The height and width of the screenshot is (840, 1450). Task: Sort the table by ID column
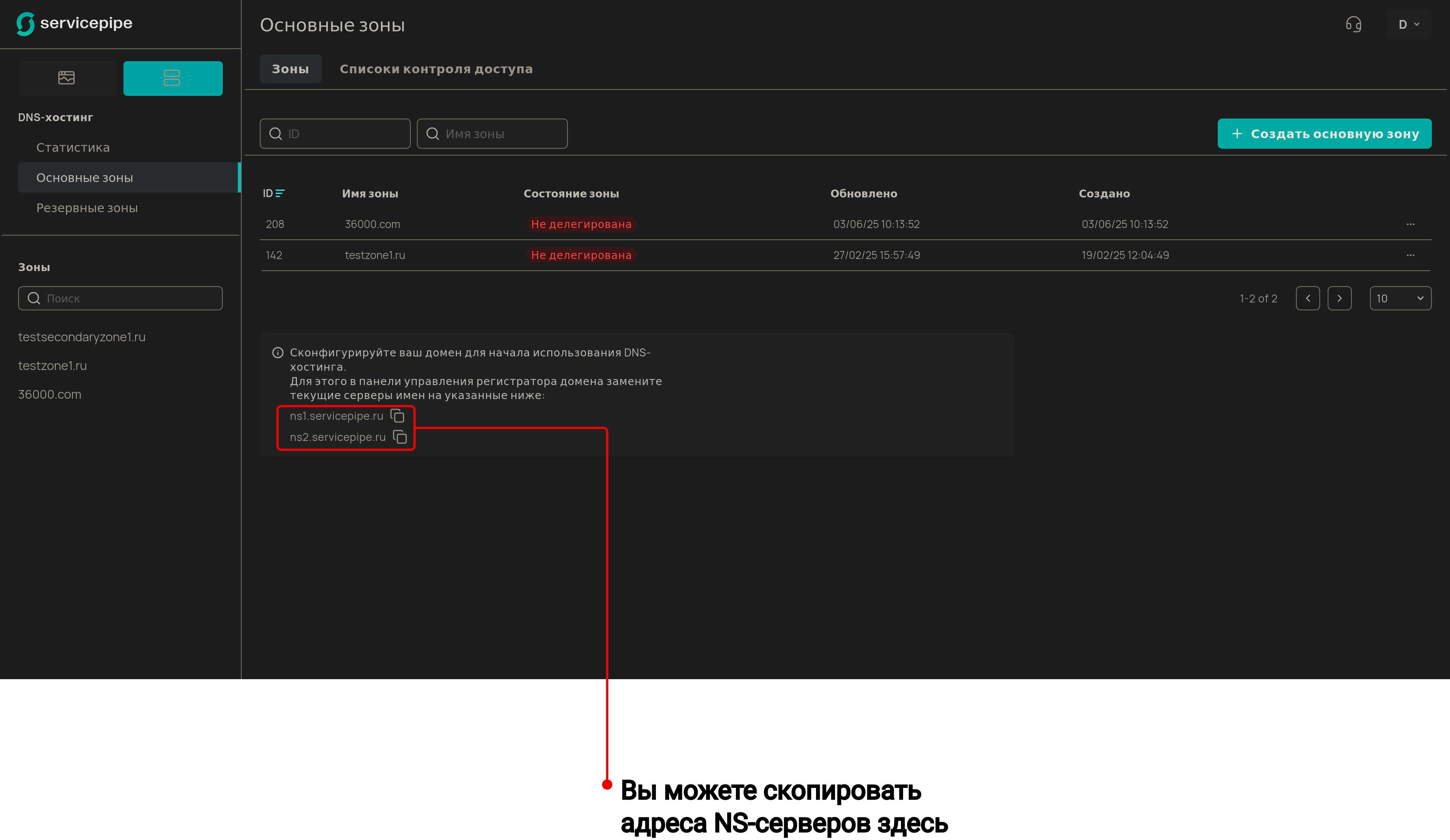coord(273,193)
